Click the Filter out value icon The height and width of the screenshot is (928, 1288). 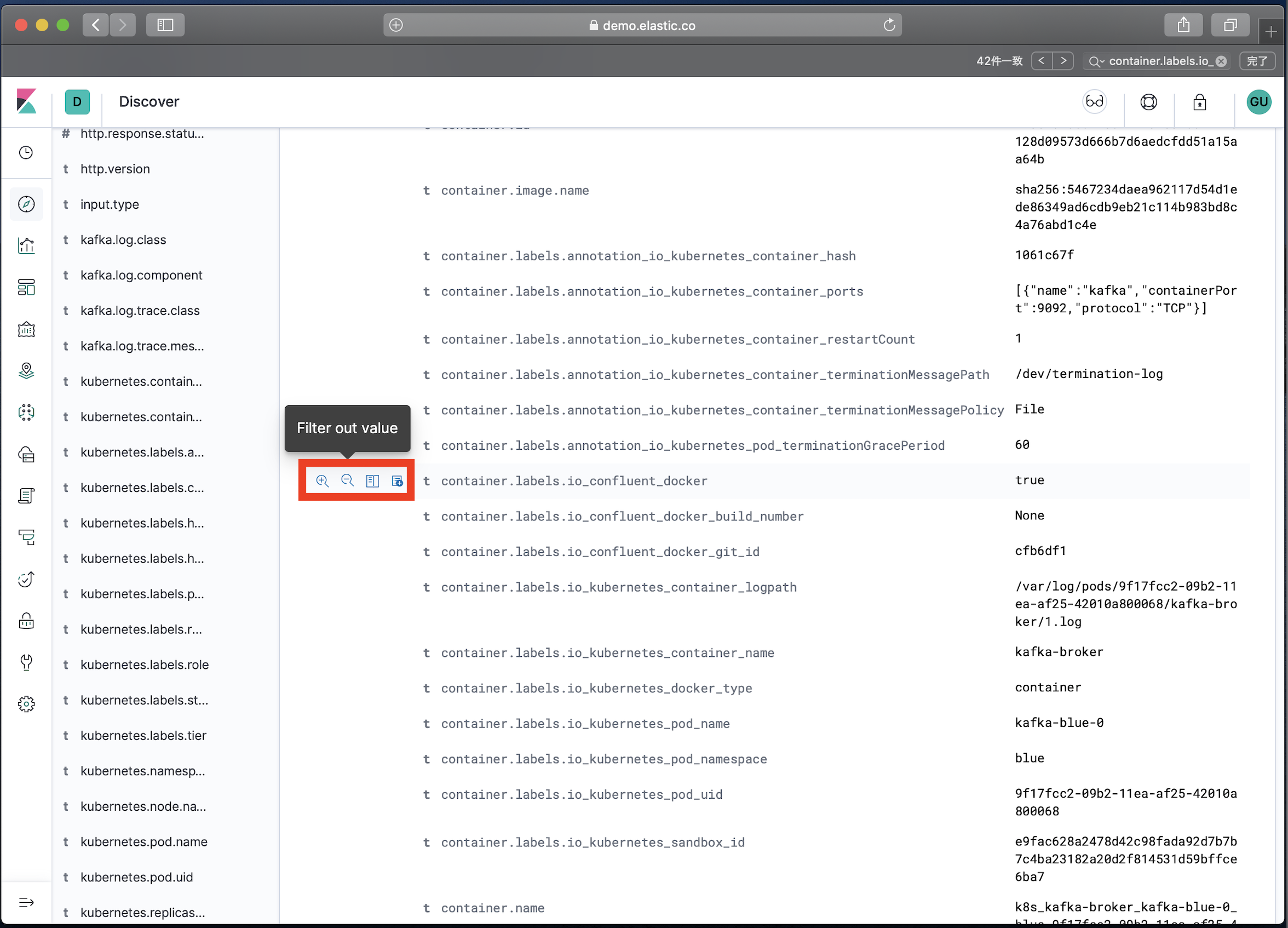[x=347, y=481]
